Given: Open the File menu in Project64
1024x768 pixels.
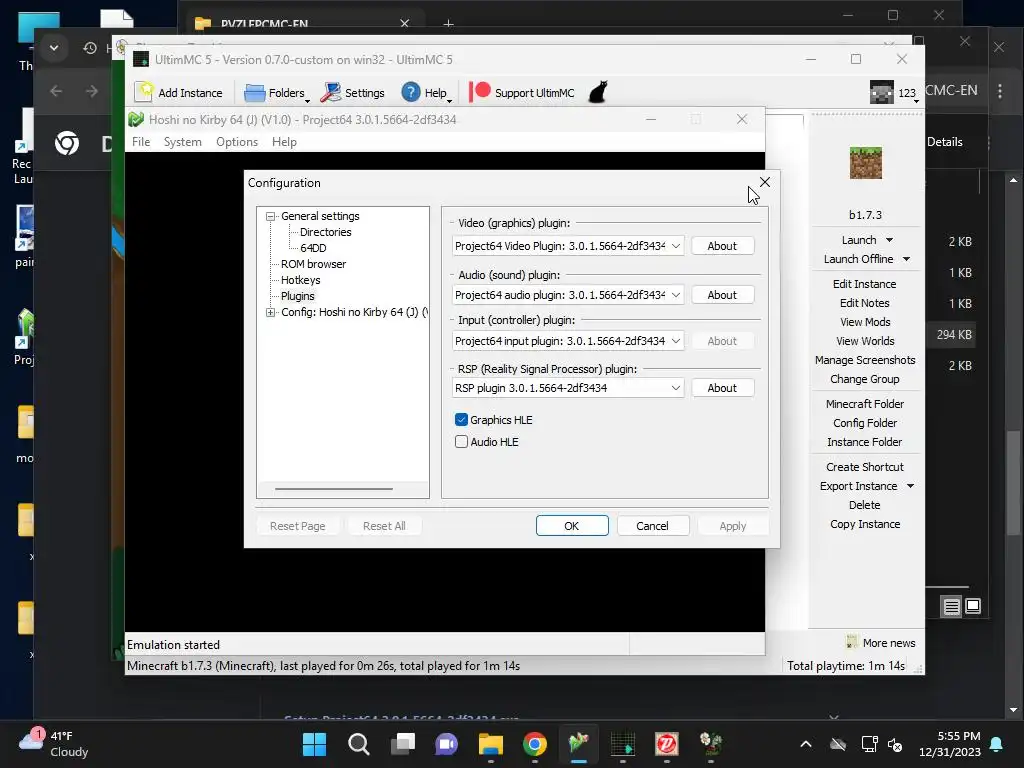Looking at the screenshot, I should click(141, 142).
